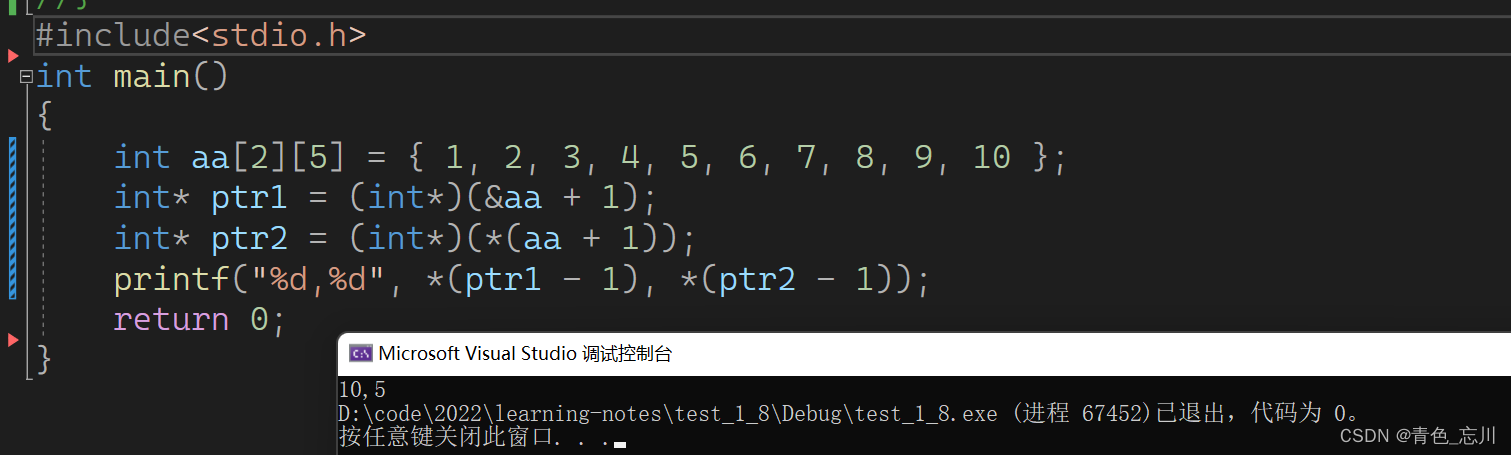1511x455 pixels.
Task: Collapse the main function outline toggle
Action: 26,77
